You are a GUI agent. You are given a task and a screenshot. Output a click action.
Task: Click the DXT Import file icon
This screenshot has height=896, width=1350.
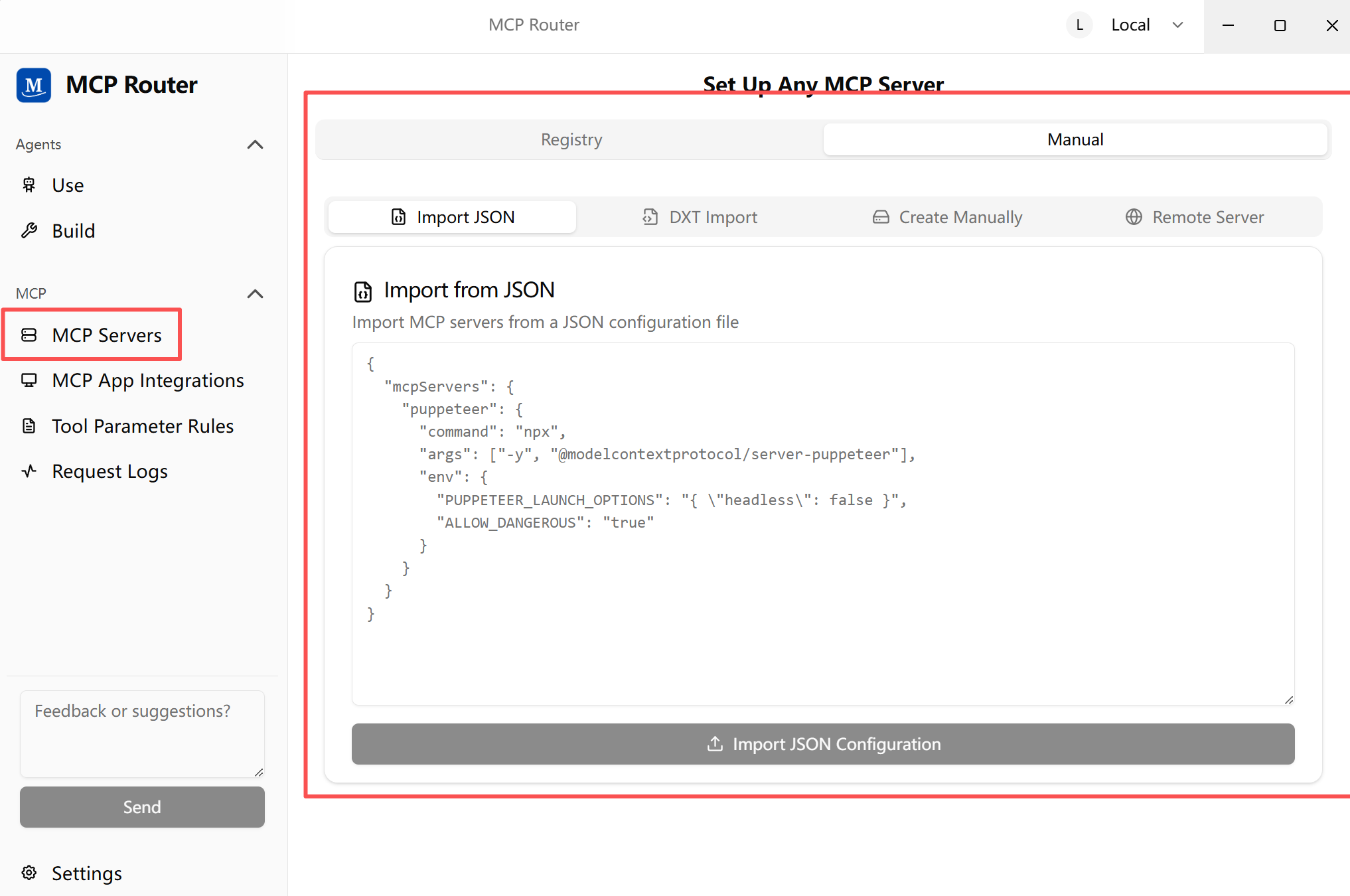click(650, 217)
